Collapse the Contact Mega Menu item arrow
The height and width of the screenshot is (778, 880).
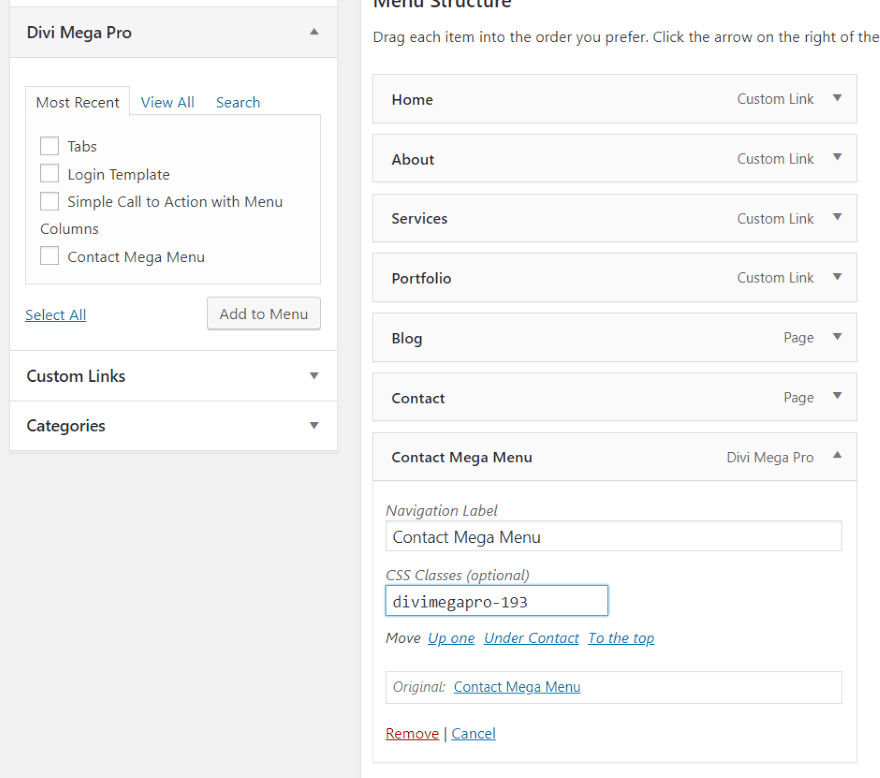(x=837, y=455)
